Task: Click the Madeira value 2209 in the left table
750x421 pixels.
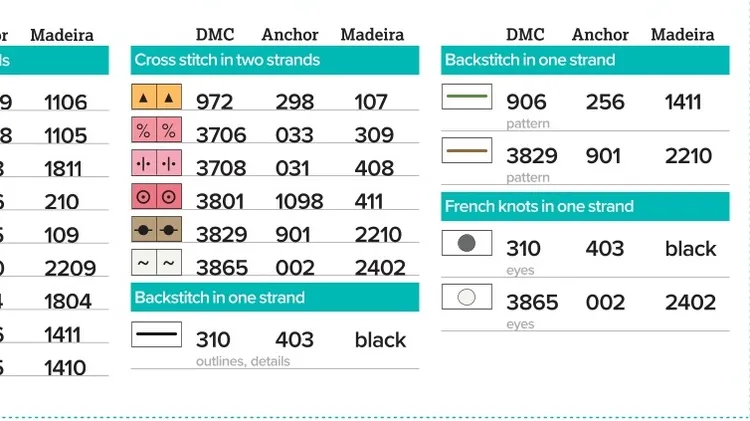Action: [70, 268]
